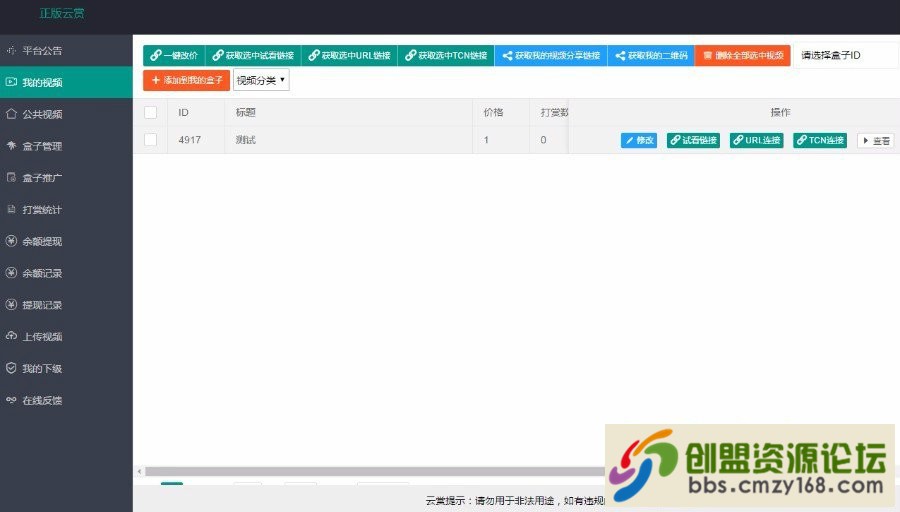Open 余额提现 in the sidebar
The height and width of the screenshot is (512, 900).
(x=66, y=241)
